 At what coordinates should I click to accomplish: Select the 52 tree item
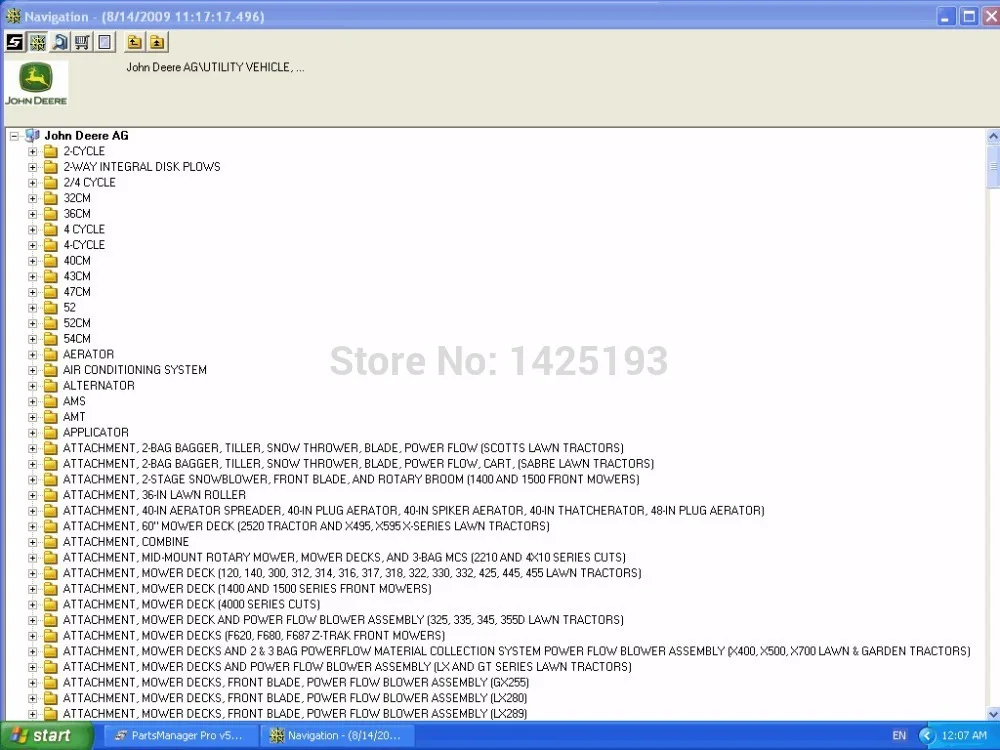click(70, 307)
